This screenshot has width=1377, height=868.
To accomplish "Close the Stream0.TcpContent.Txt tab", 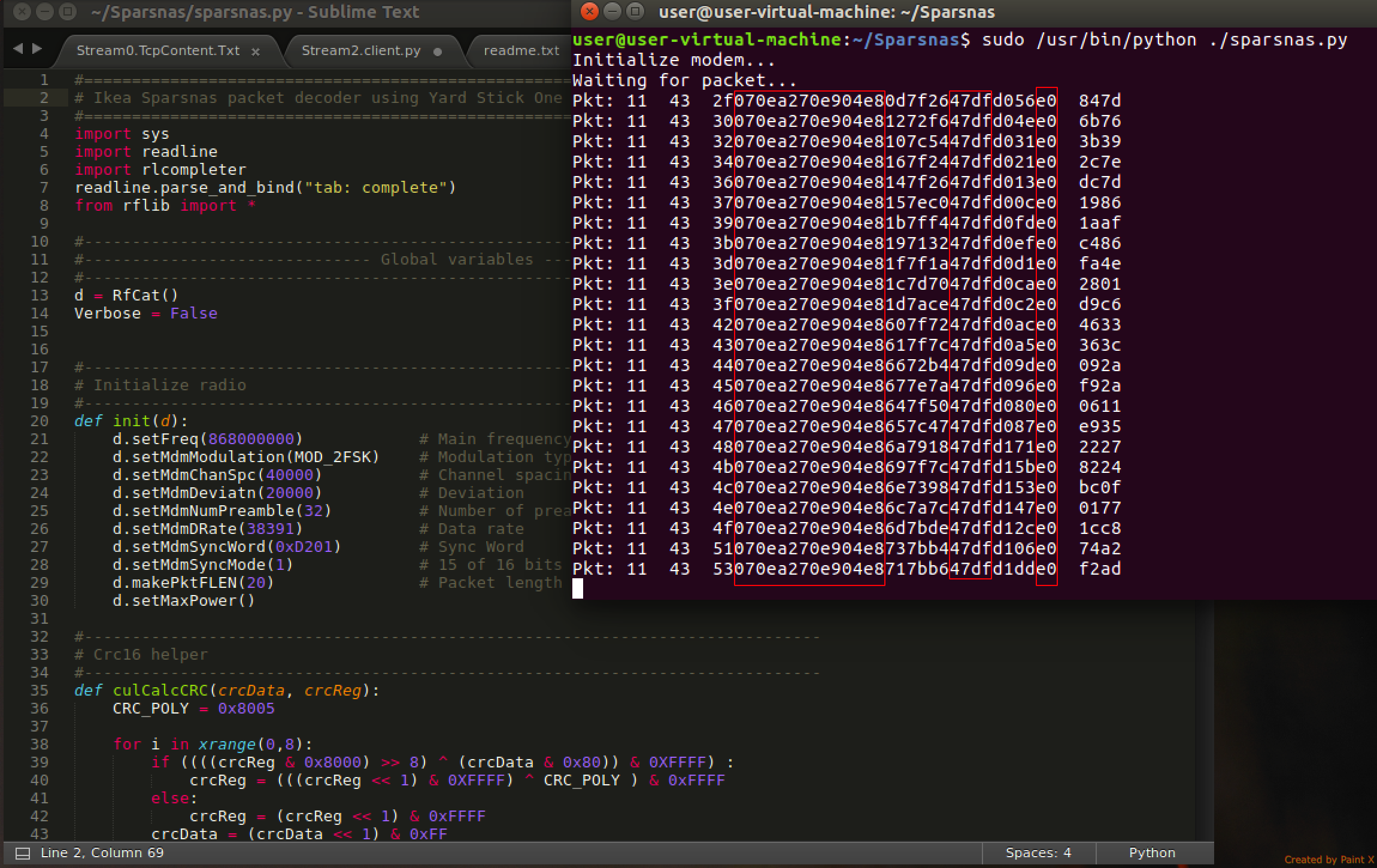I will pyautogui.click(x=256, y=52).
